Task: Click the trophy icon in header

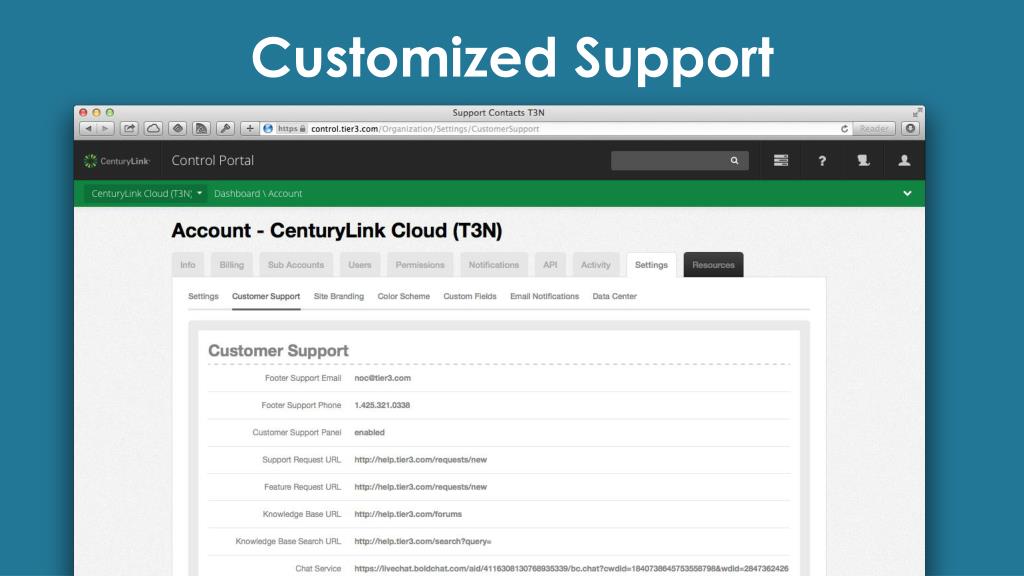Action: [863, 161]
